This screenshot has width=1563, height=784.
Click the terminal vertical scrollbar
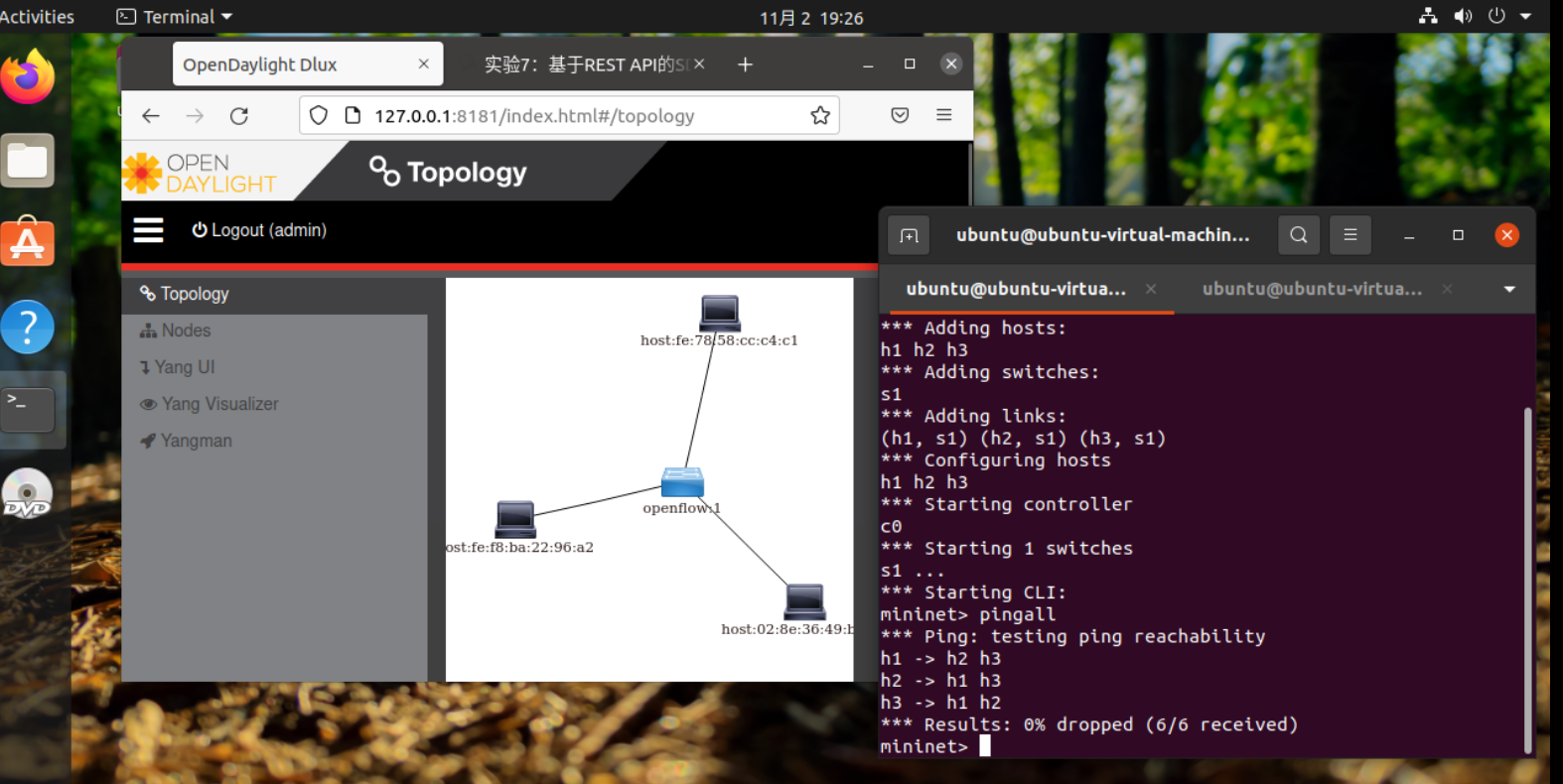tap(1527, 581)
